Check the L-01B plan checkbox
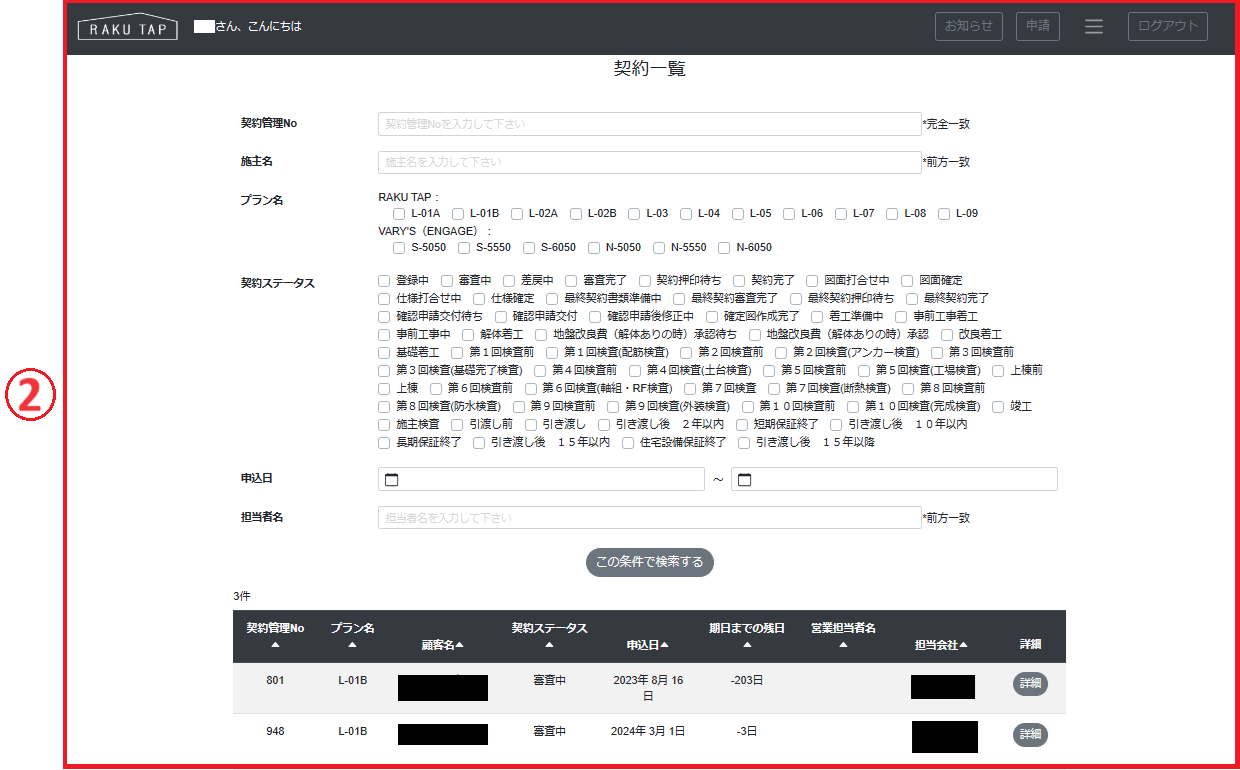This screenshot has height=770, width=1240. pos(458,214)
